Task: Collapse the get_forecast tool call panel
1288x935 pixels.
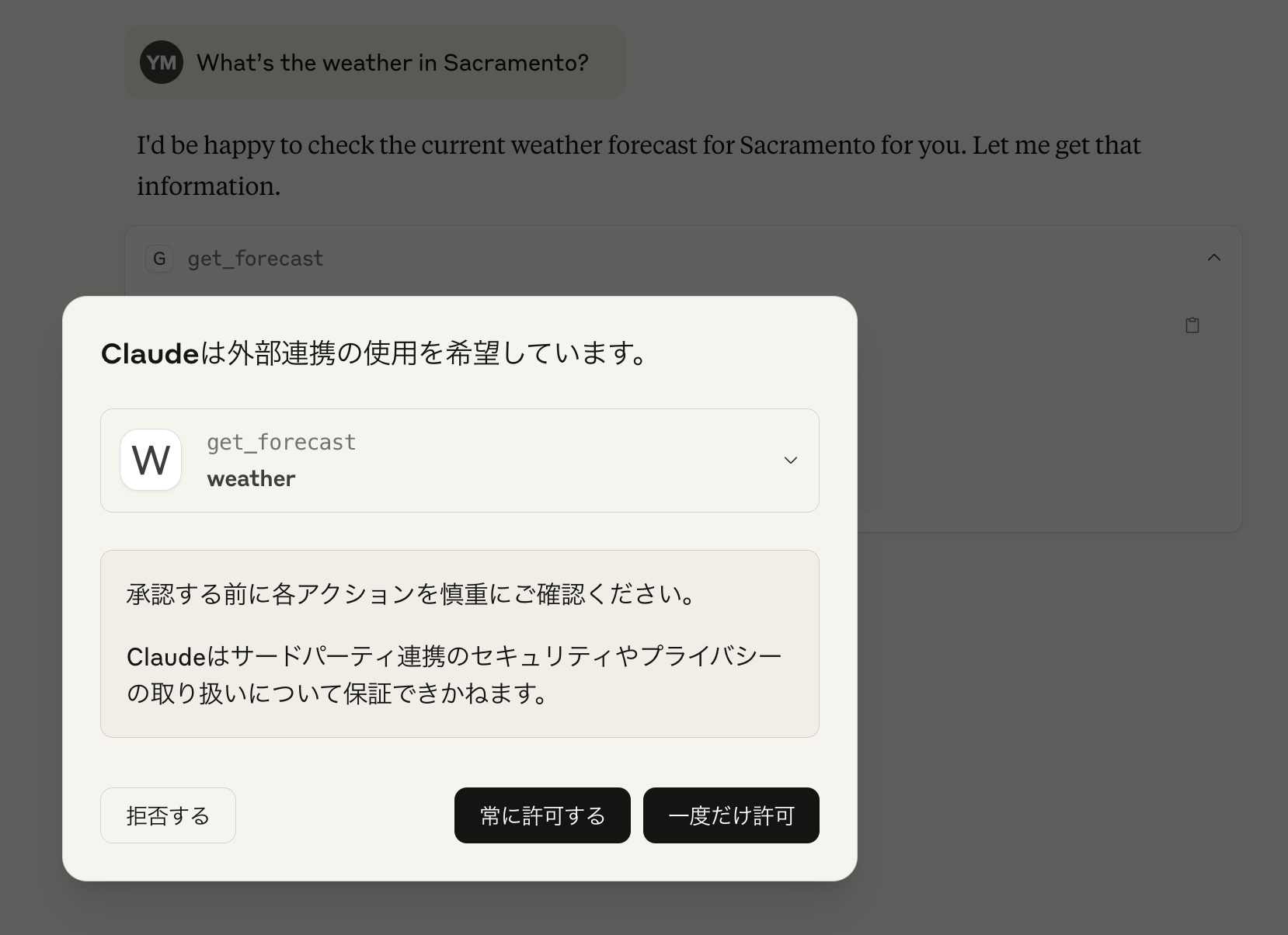Action: [x=1214, y=258]
